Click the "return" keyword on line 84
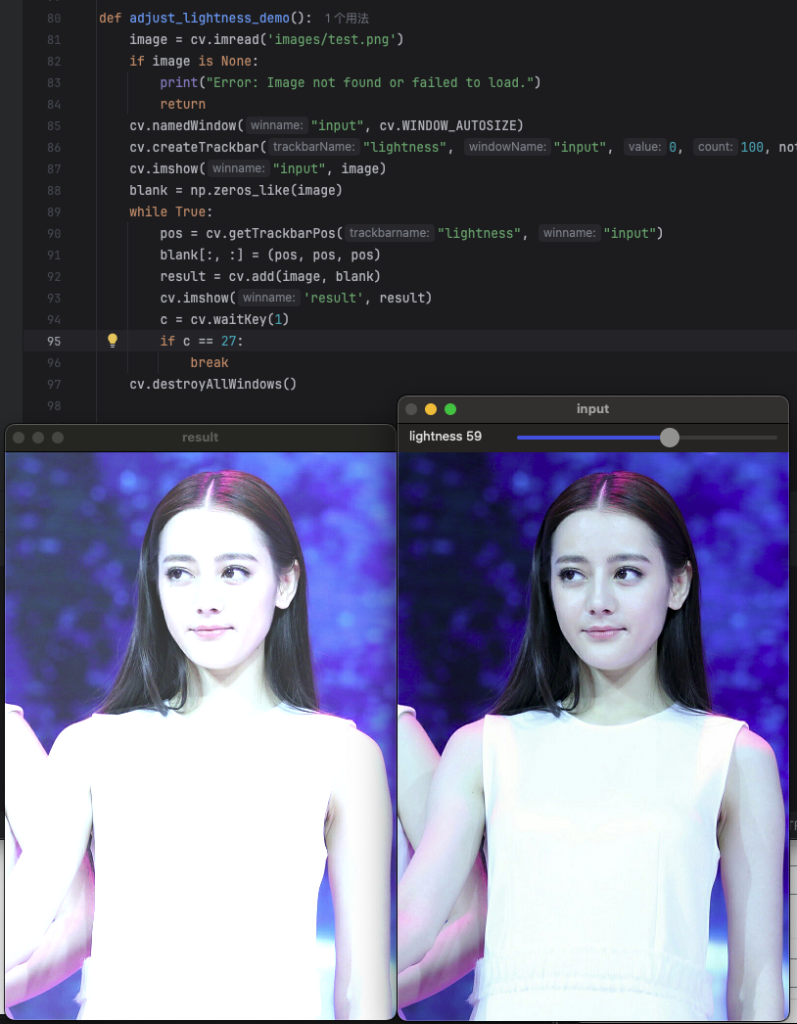Screen dimensions: 797x1024 point(182,104)
